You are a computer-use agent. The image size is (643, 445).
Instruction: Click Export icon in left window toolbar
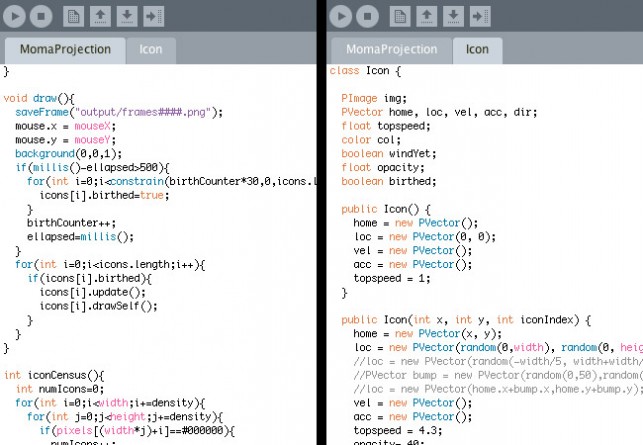point(154,16)
